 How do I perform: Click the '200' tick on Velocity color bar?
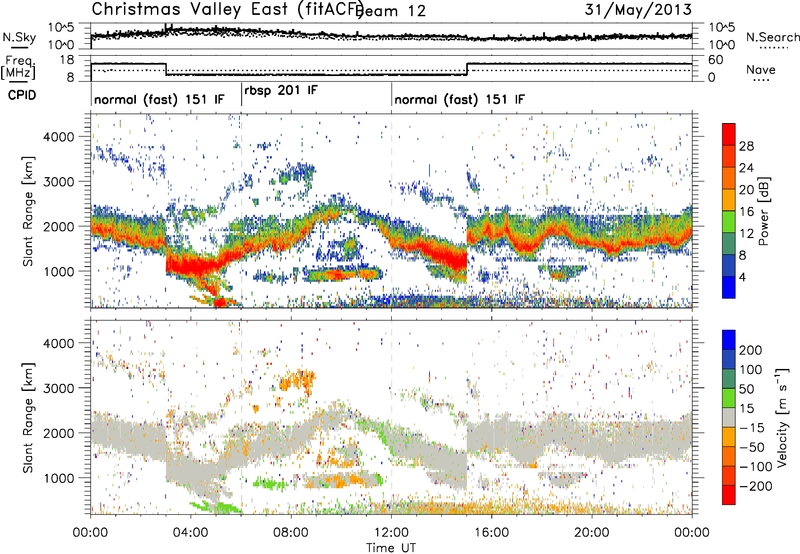point(750,350)
